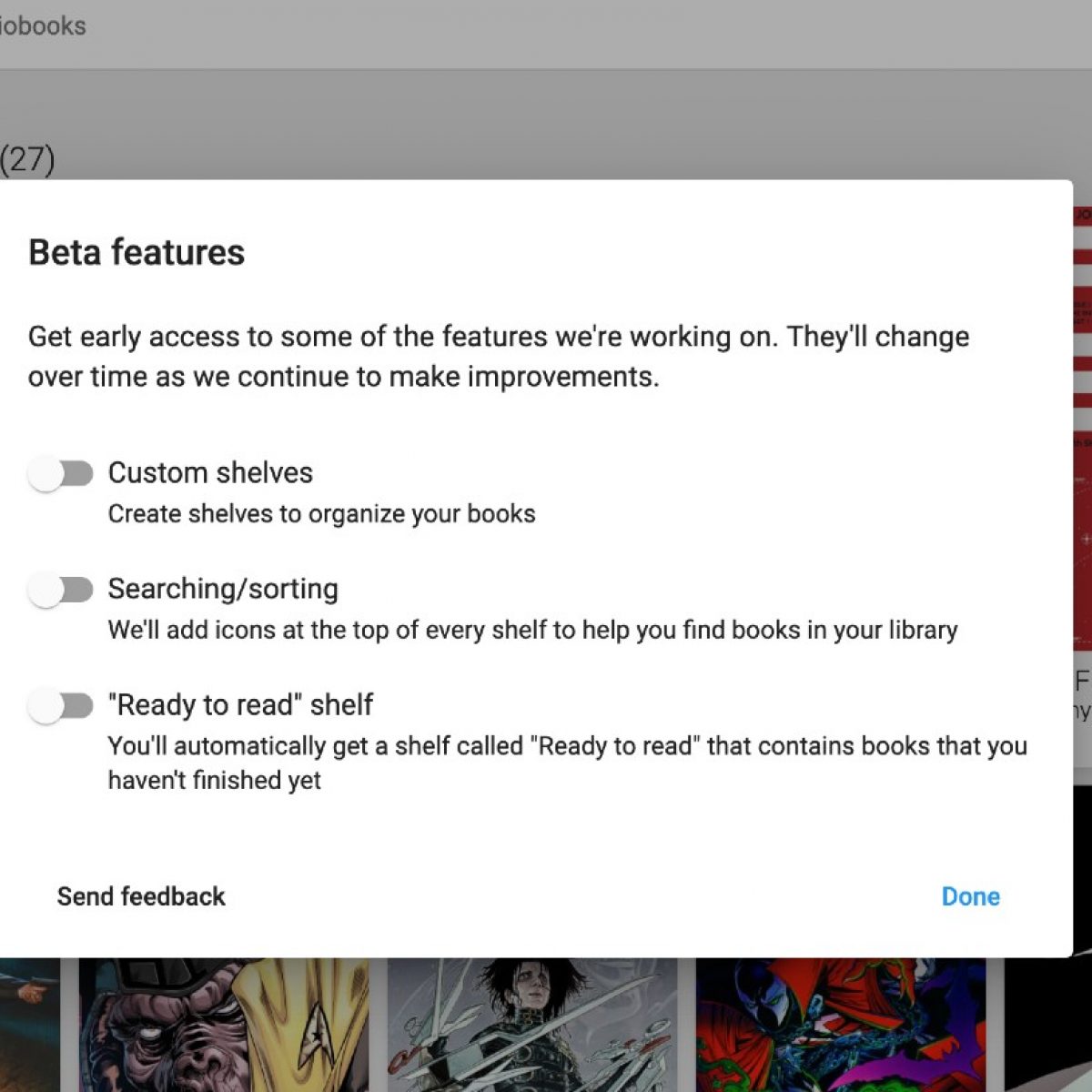Select the Spawn comic cover
The height and width of the screenshot is (1092, 1092).
click(x=839, y=1024)
